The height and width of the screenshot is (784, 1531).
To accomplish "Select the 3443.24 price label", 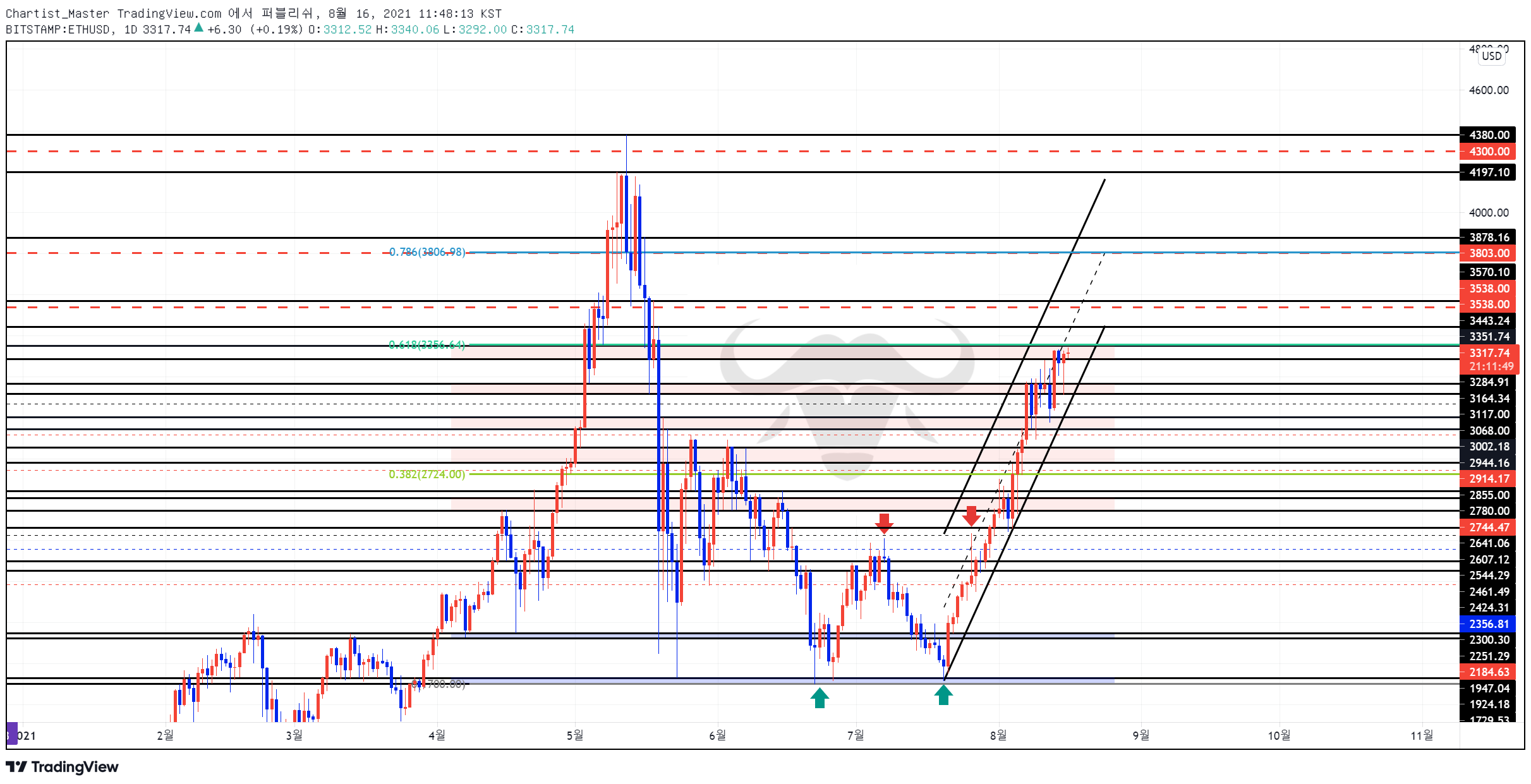I will pos(1487,320).
